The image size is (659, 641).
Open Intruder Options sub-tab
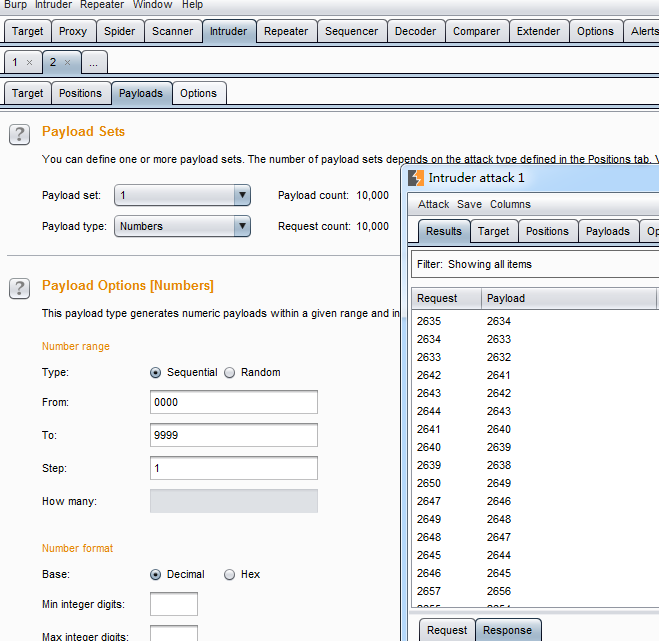[x=199, y=93]
